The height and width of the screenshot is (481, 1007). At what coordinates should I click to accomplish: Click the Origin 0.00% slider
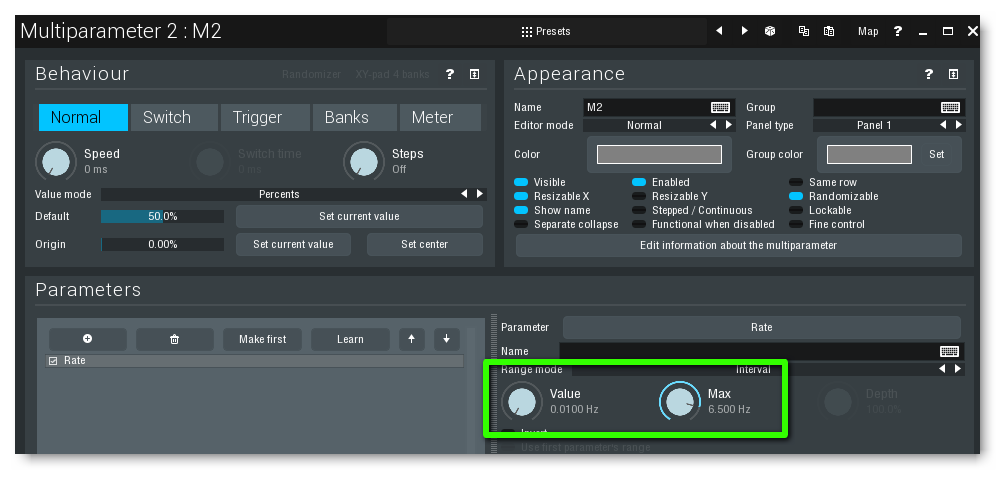pos(162,244)
